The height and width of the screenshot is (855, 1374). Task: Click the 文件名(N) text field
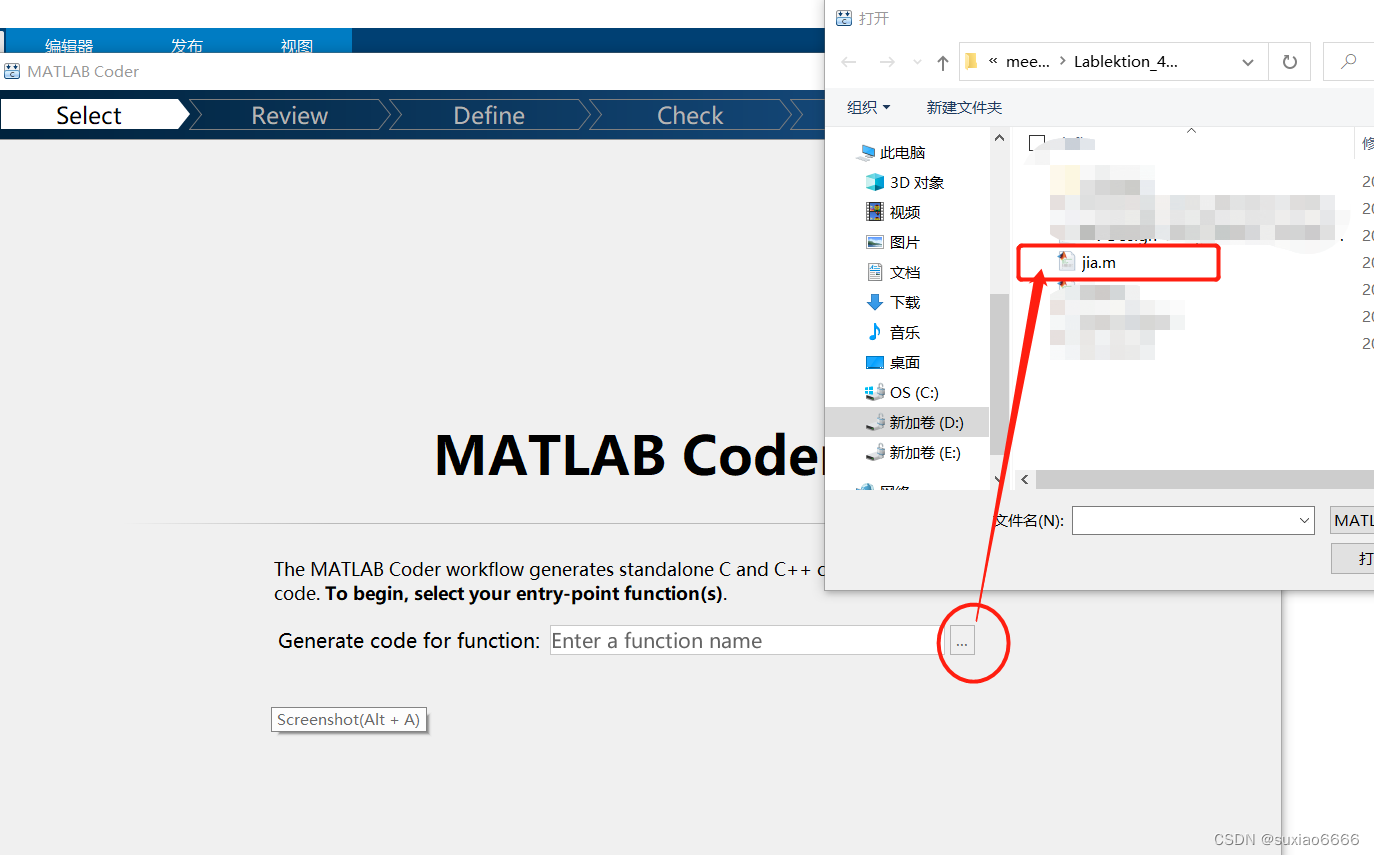click(1193, 520)
